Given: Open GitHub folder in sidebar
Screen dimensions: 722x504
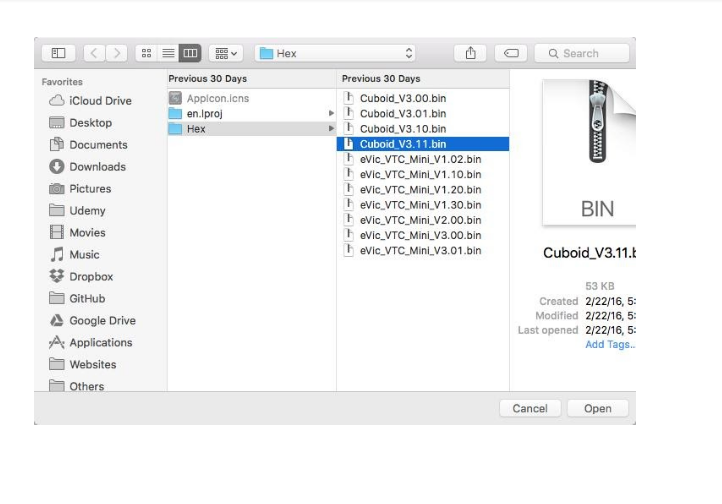Looking at the screenshot, I should pos(77,299).
